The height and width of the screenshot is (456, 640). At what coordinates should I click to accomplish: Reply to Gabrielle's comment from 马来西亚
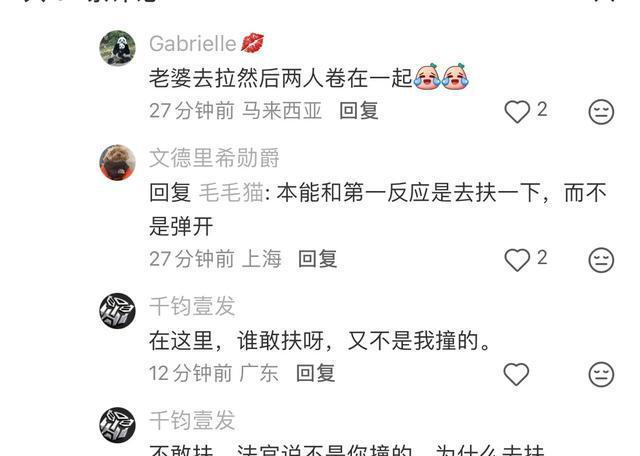pyautogui.click(x=359, y=111)
